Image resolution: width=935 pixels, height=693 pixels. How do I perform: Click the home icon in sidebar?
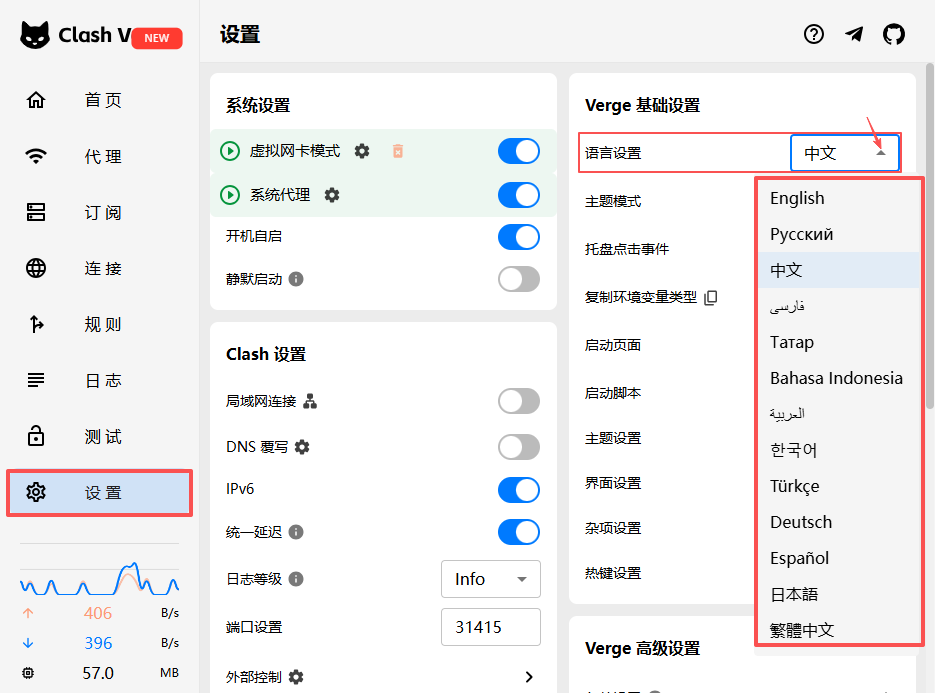coord(36,100)
